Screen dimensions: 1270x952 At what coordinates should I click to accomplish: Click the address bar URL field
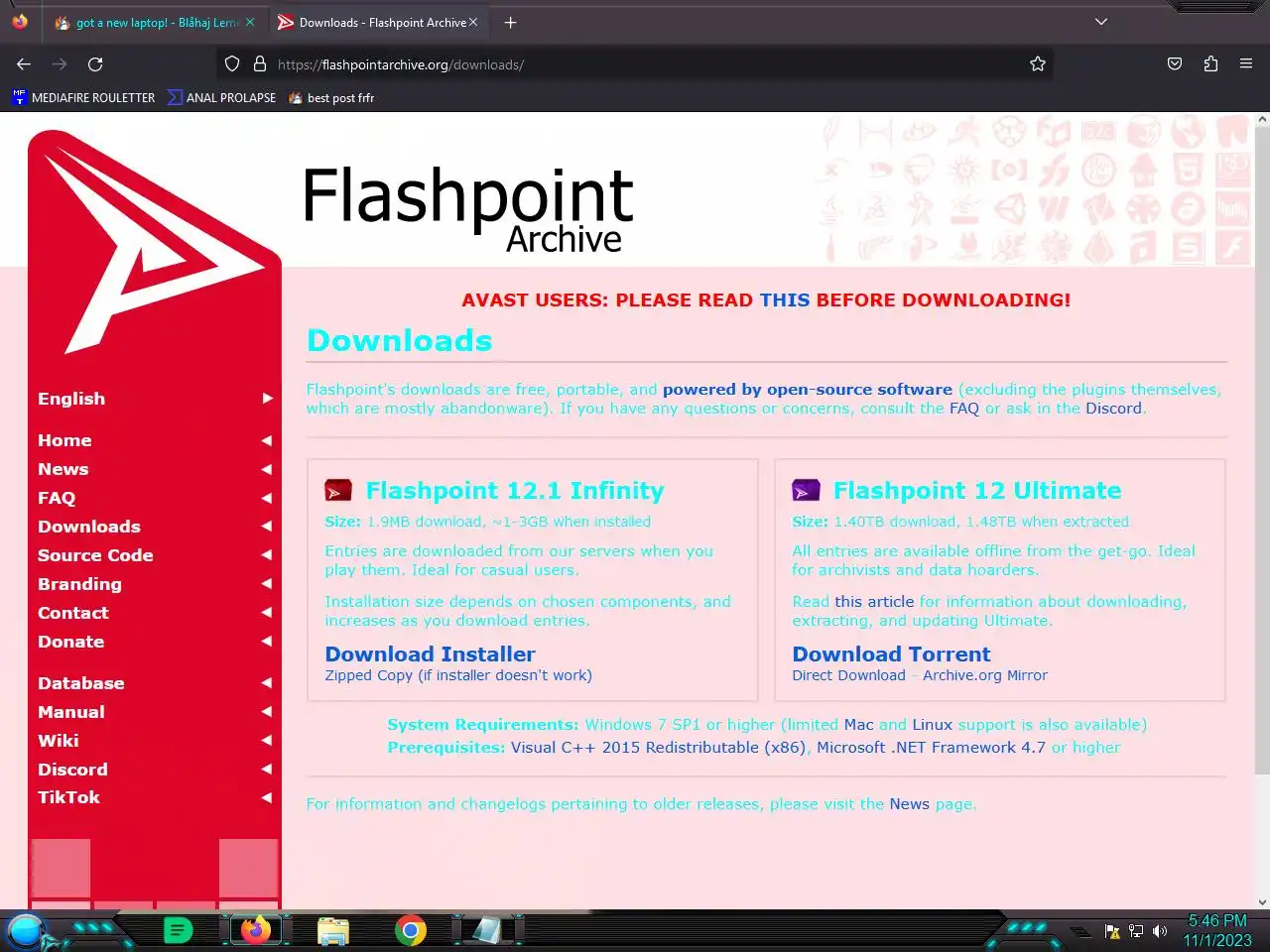click(x=635, y=64)
